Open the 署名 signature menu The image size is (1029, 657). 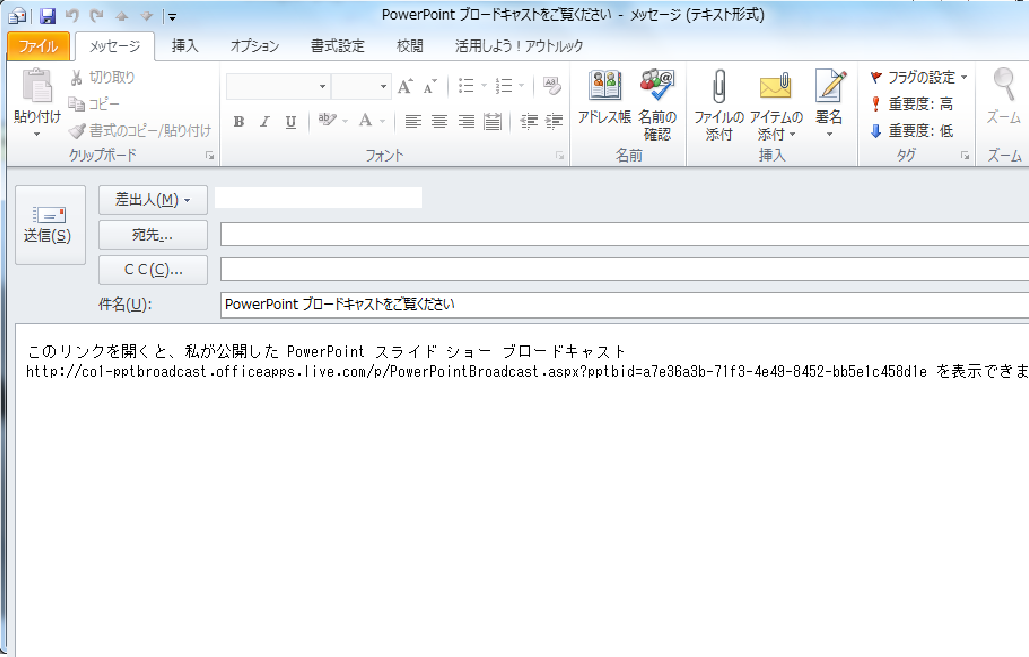point(829,104)
